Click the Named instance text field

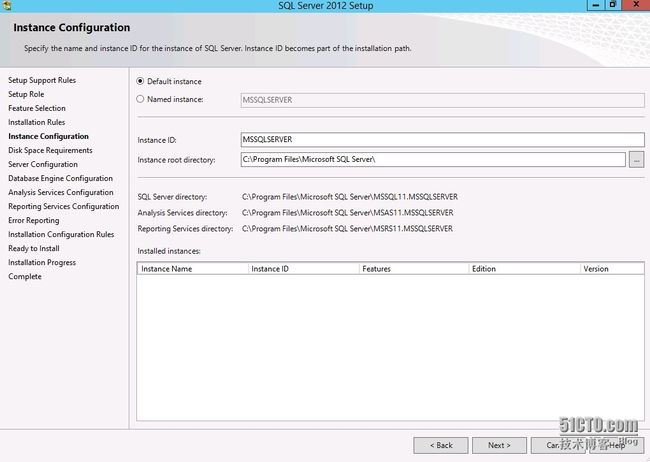pos(442,100)
